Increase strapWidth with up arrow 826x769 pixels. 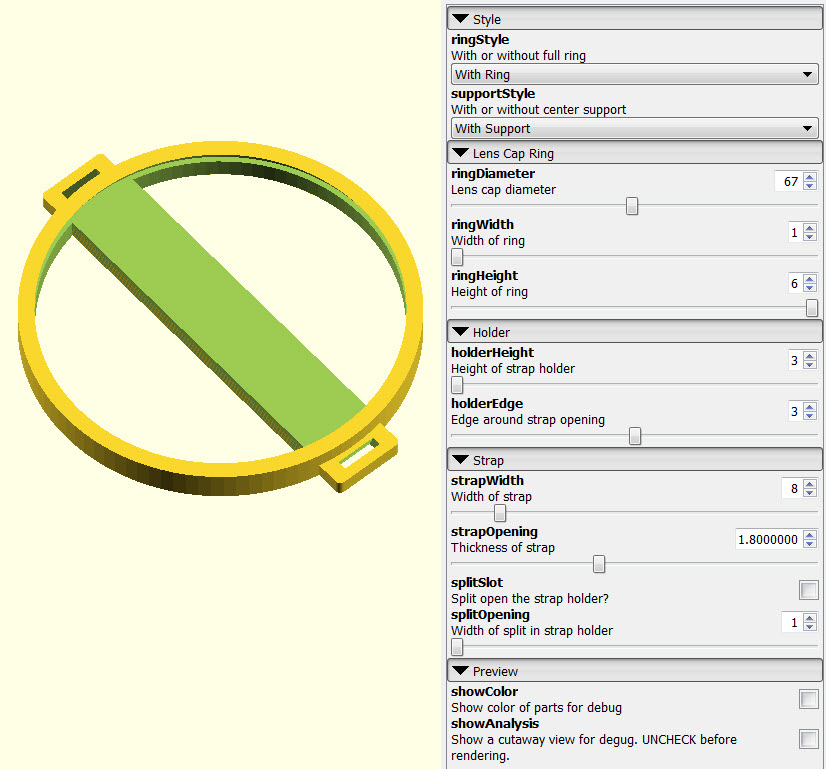(810, 484)
